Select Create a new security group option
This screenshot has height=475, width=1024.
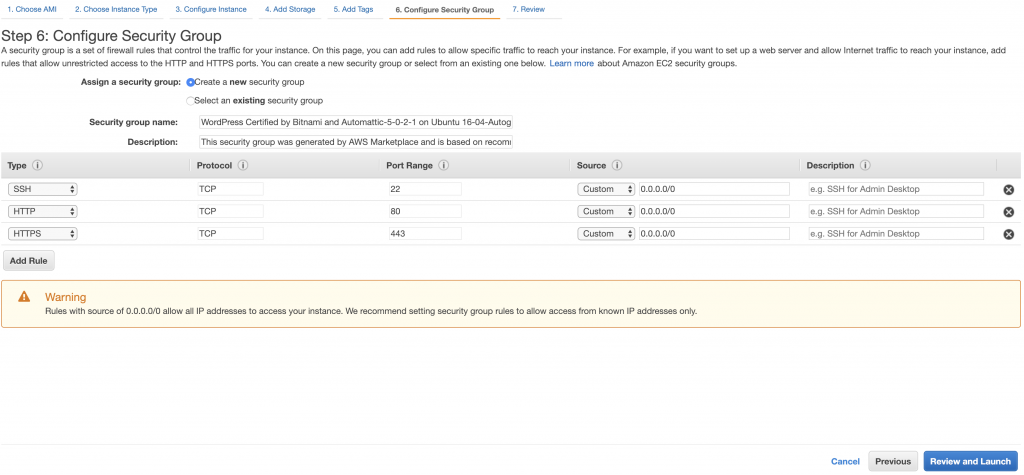pos(191,82)
